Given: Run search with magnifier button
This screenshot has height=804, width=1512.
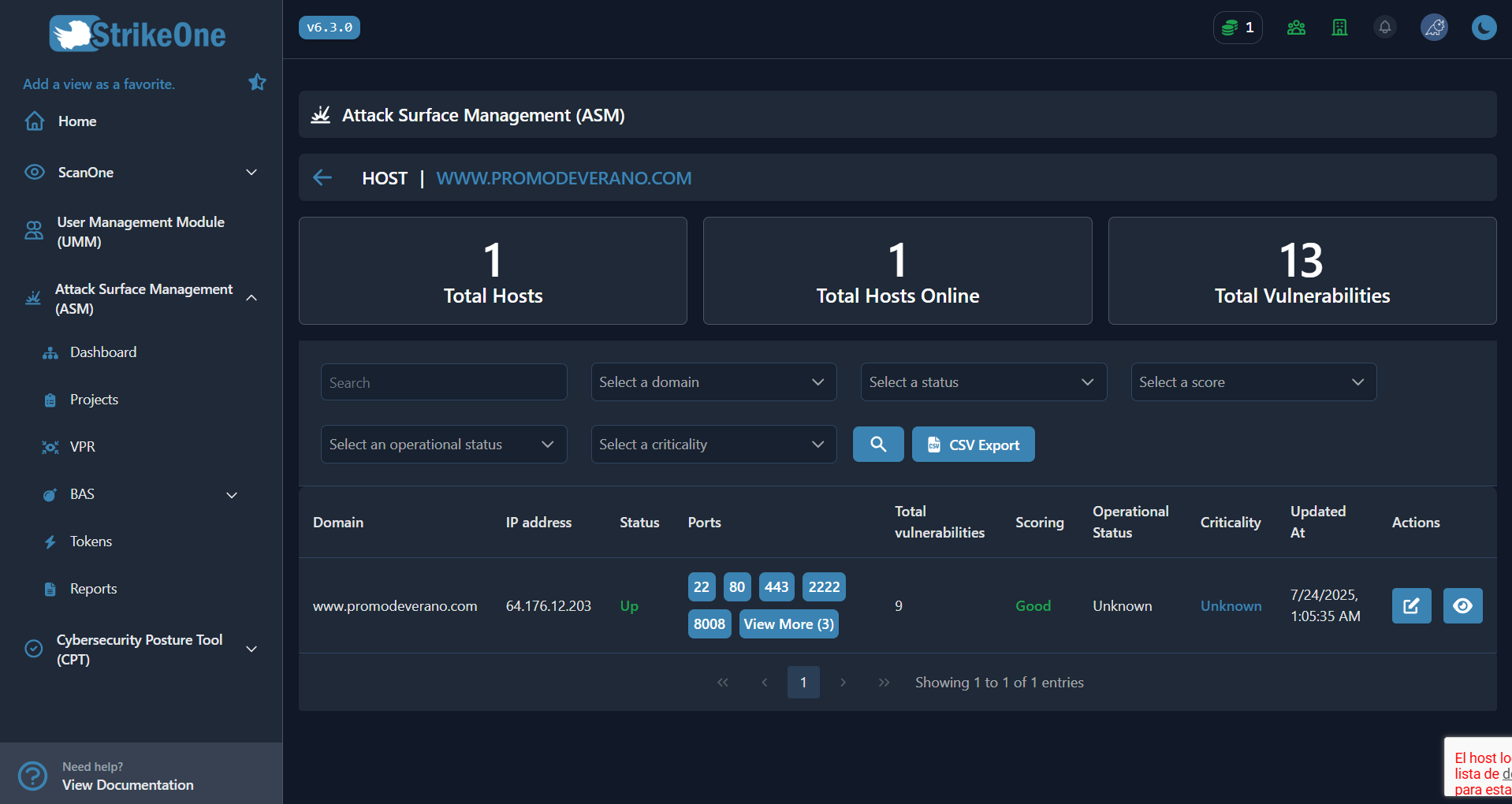Looking at the screenshot, I should (878, 445).
